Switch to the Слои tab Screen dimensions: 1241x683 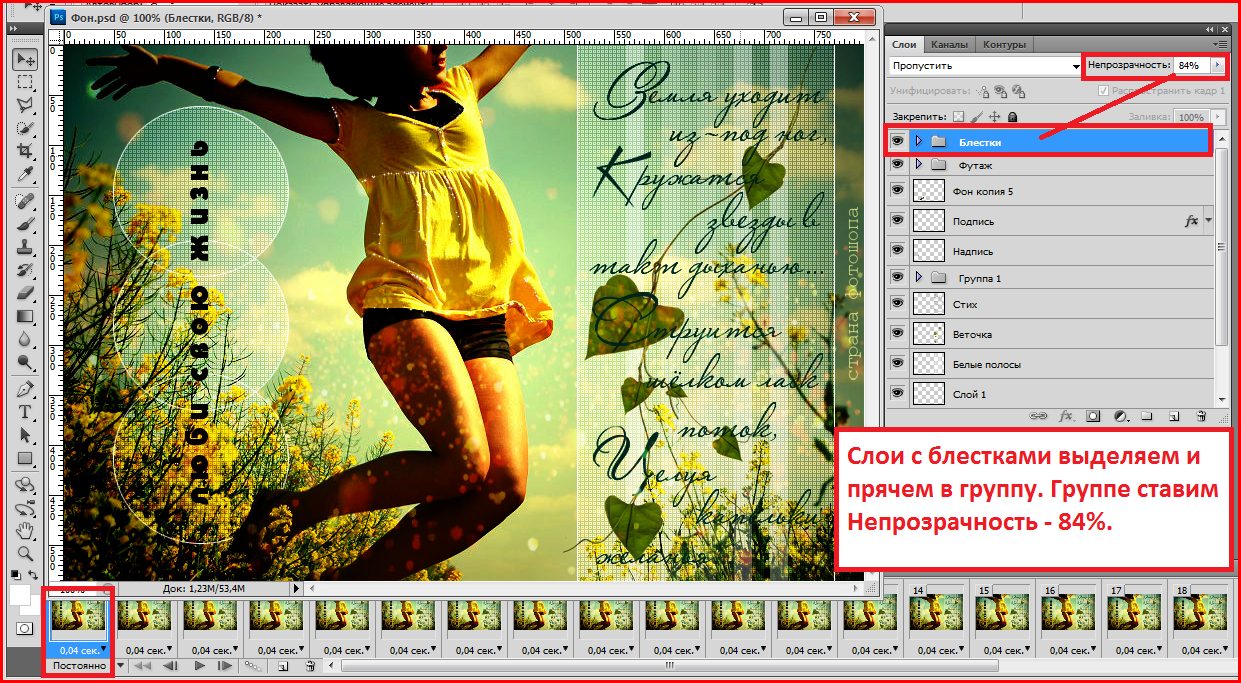click(904, 45)
